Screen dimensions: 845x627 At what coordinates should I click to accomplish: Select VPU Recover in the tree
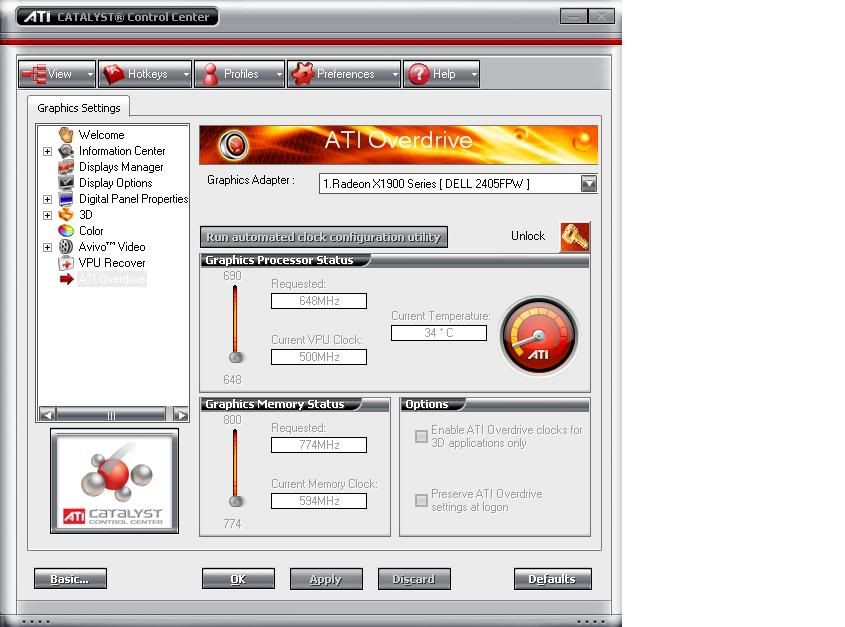112,263
